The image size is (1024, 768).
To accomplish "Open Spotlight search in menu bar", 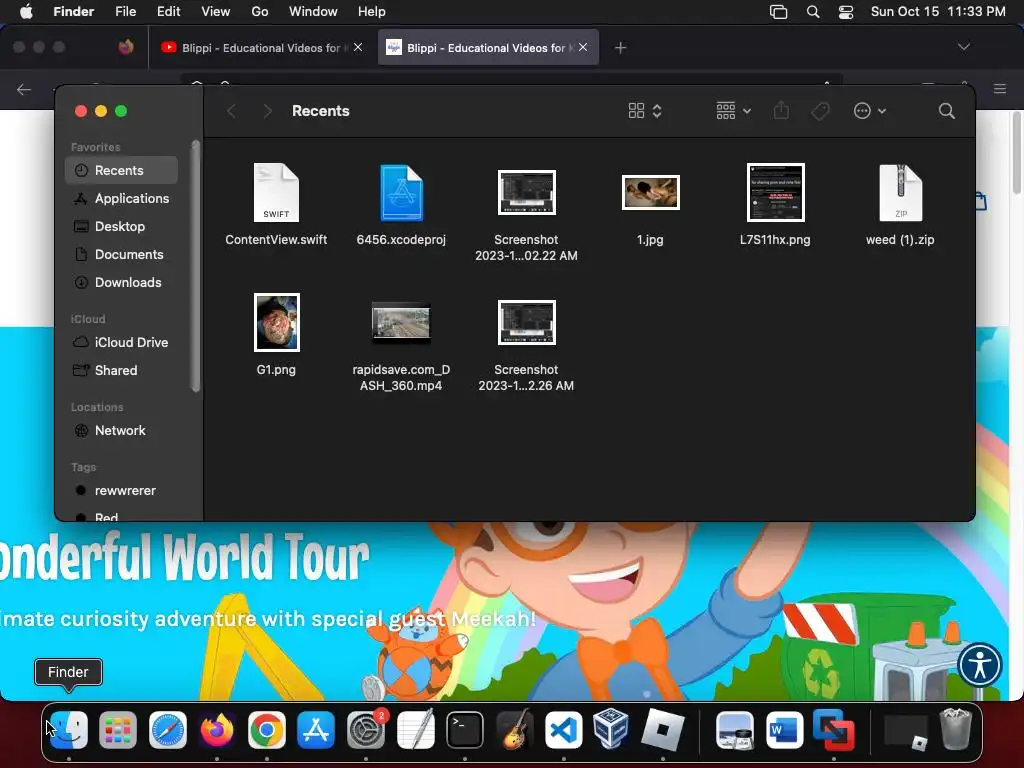I will coord(813,12).
